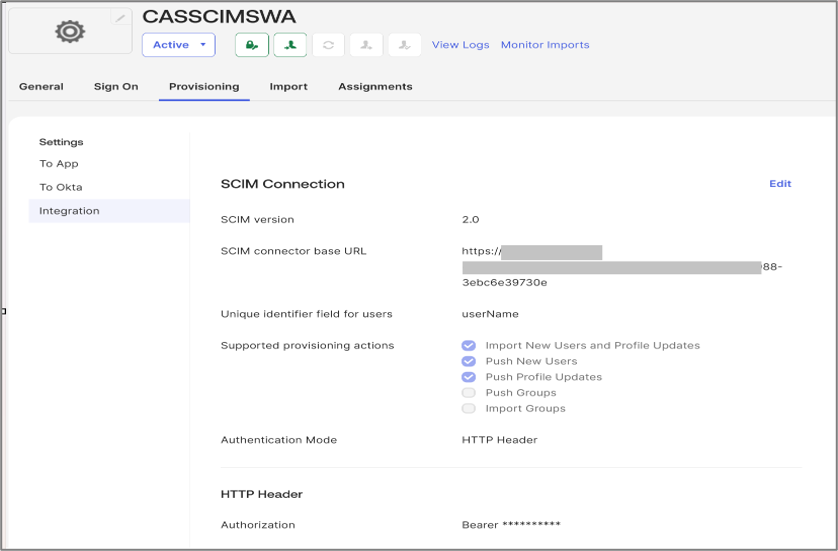Select To Okta in Settings sidebar
The height and width of the screenshot is (551, 838).
(x=61, y=187)
